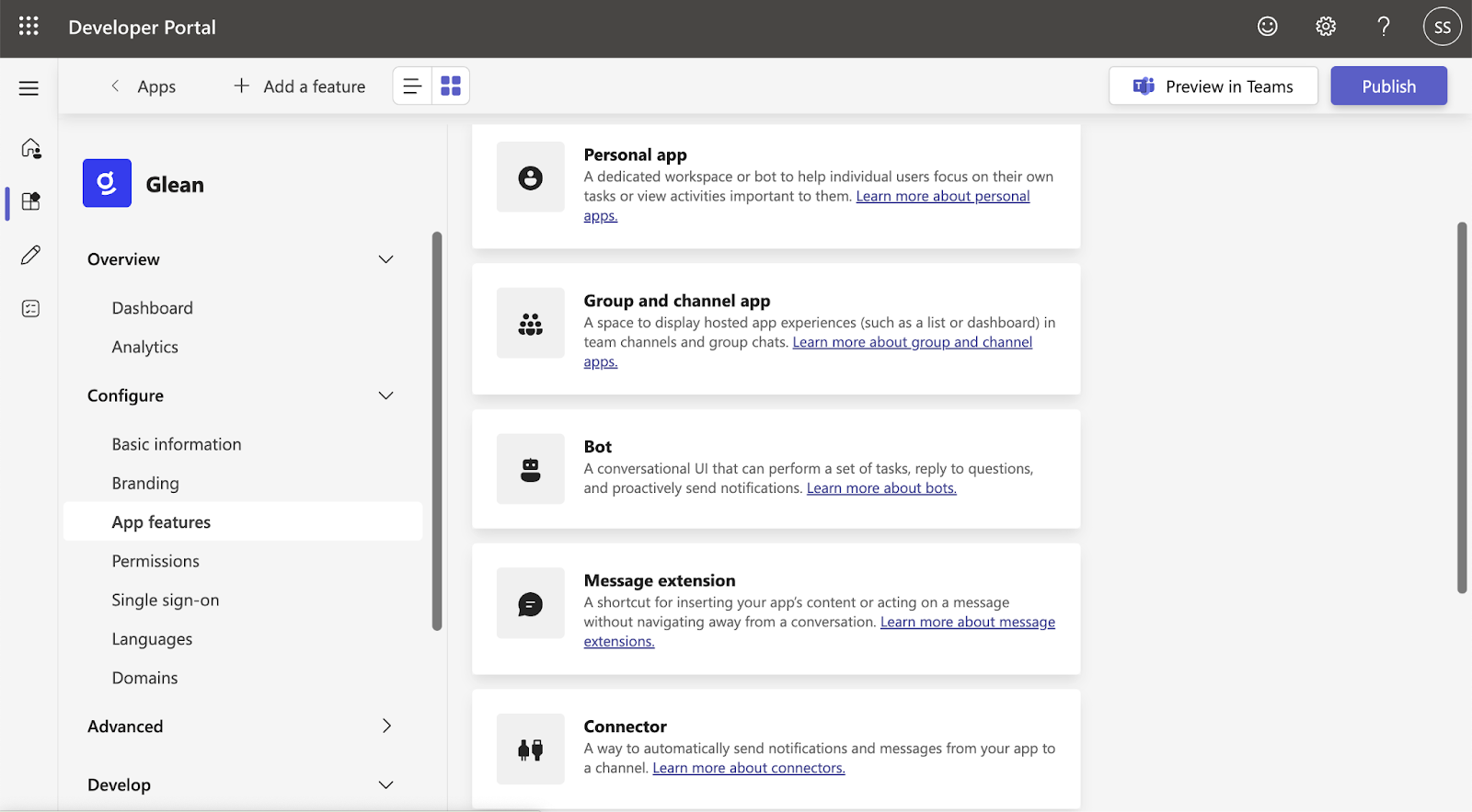Image resolution: width=1472 pixels, height=812 pixels.
Task: Switch to grid view layout
Action: (451, 86)
